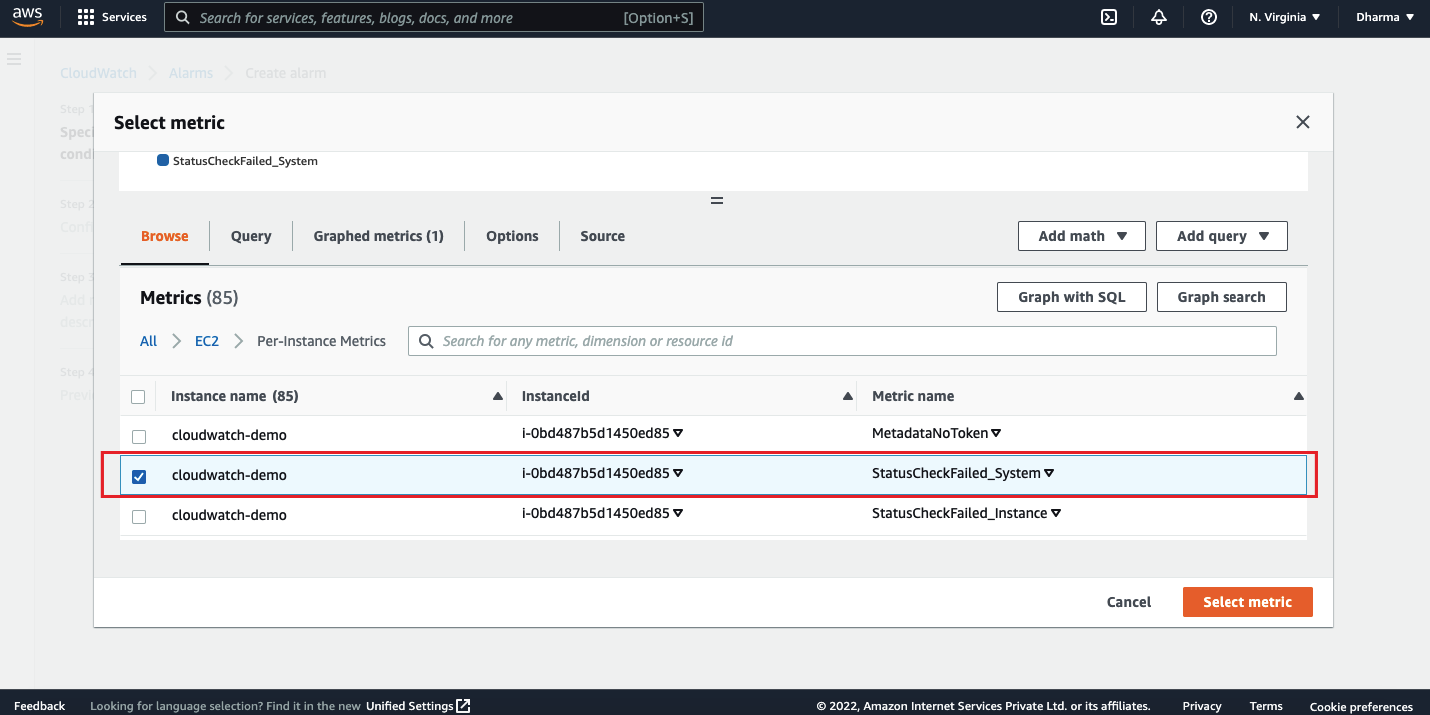Click the metric search input field

pyautogui.click(x=842, y=341)
